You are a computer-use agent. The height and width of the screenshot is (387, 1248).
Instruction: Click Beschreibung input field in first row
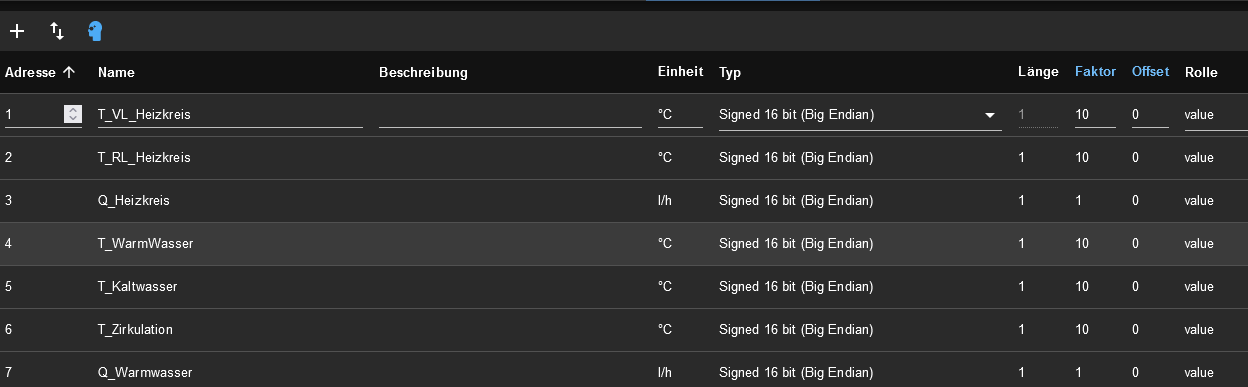tap(510, 115)
